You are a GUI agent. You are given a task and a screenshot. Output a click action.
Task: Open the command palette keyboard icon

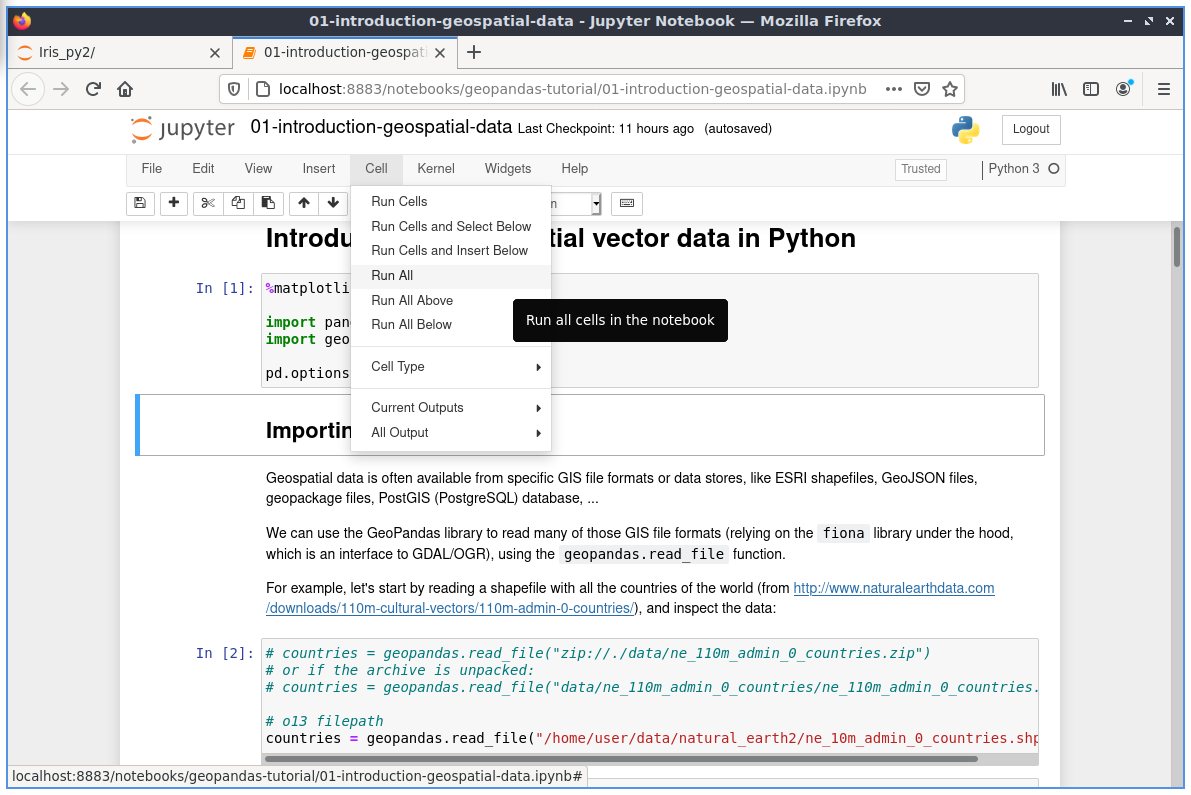(x=627, y=203)
